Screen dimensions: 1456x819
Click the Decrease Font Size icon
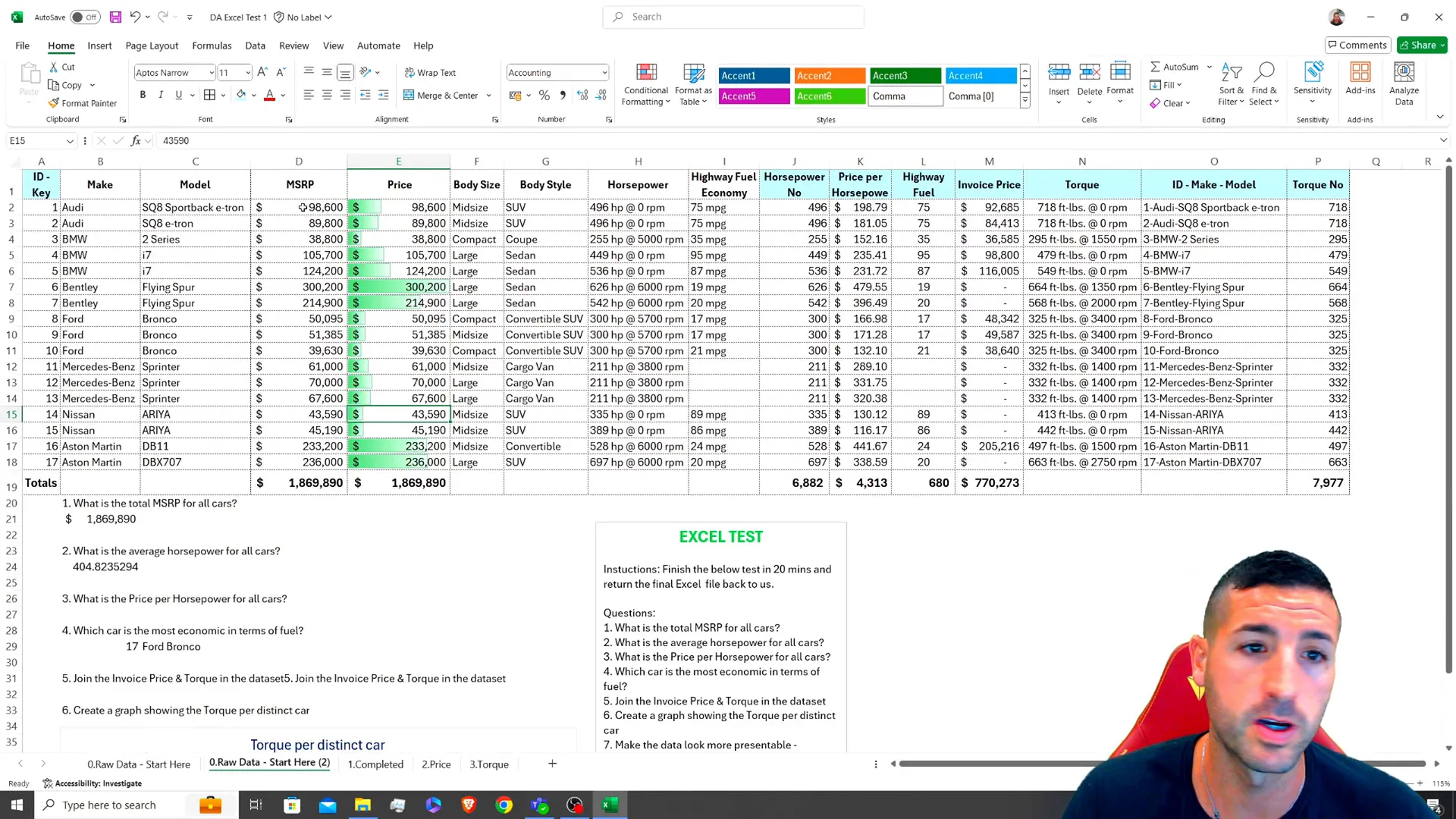pos(281,72)
